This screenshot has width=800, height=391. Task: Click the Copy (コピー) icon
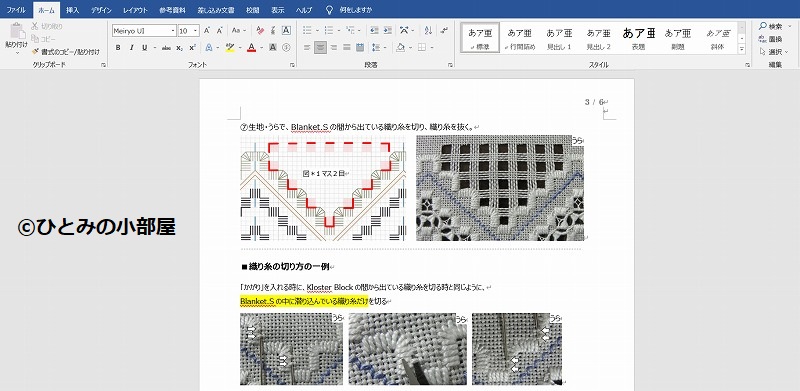pyautogui.click(x=35, y=39)
